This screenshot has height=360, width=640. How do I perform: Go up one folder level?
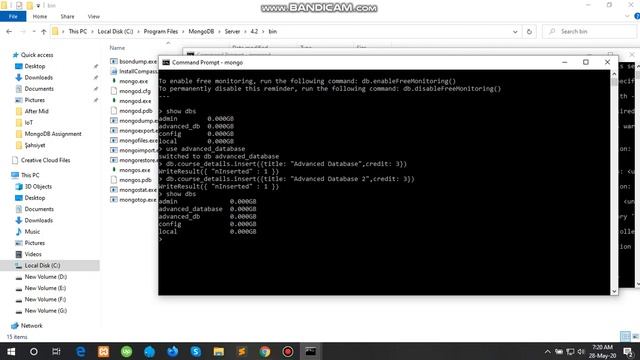click(x=43, y=31)
